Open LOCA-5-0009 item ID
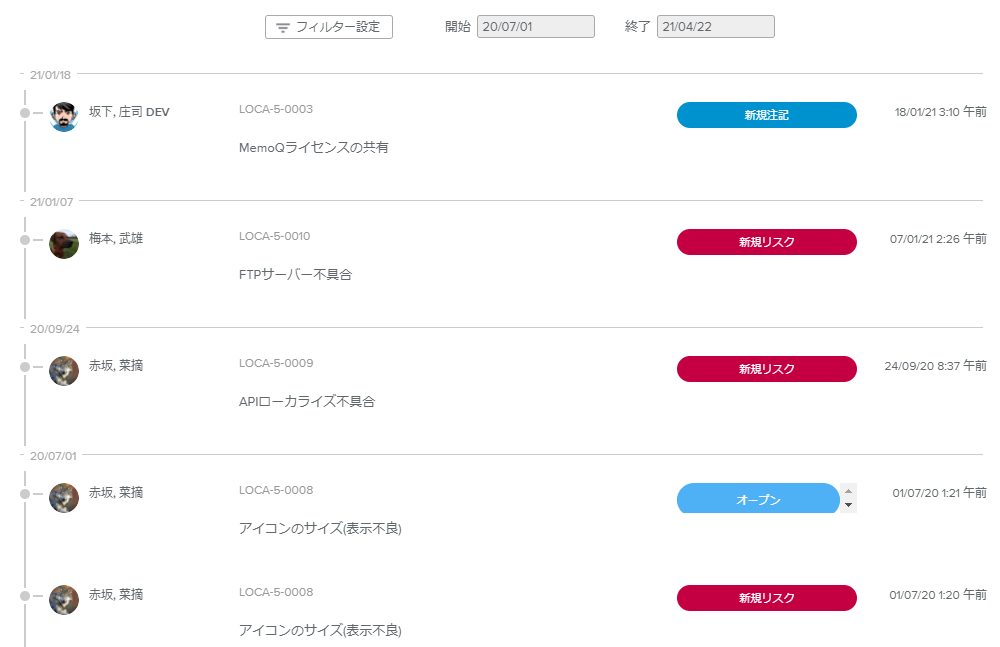 276,363
